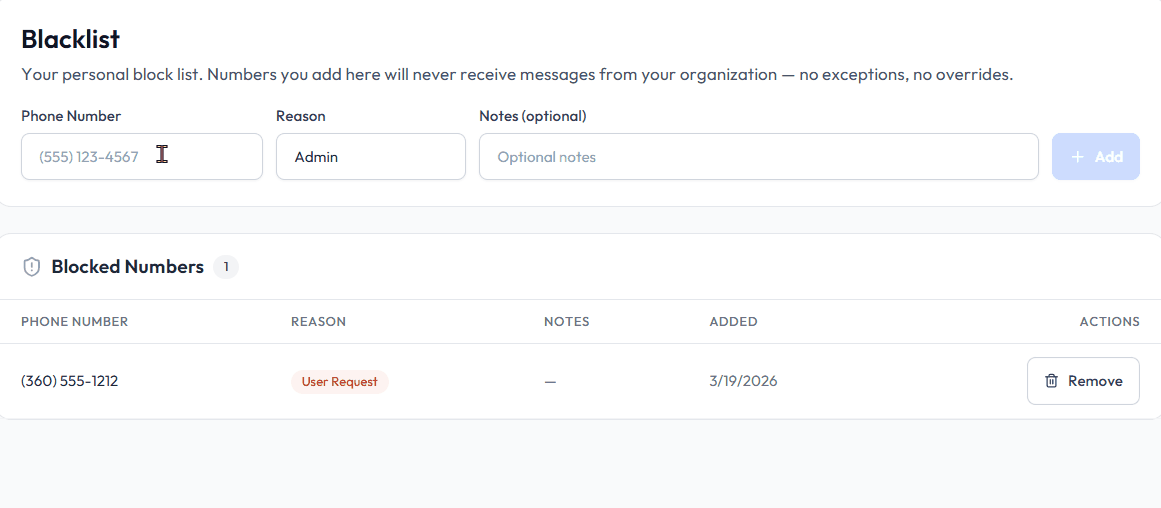
Task: Click the Blocked Numbers section title
Action: coord(127,267)
